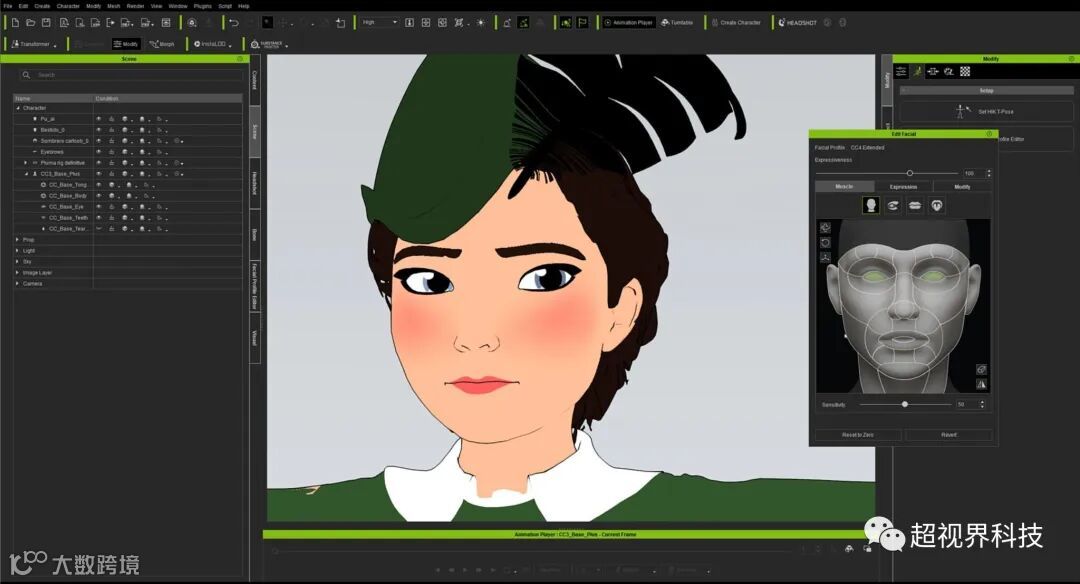Open the Transformer dropdown
The width and height of the screenshot is (1080, 584).
pyautogui.click(x=33, y=44)
